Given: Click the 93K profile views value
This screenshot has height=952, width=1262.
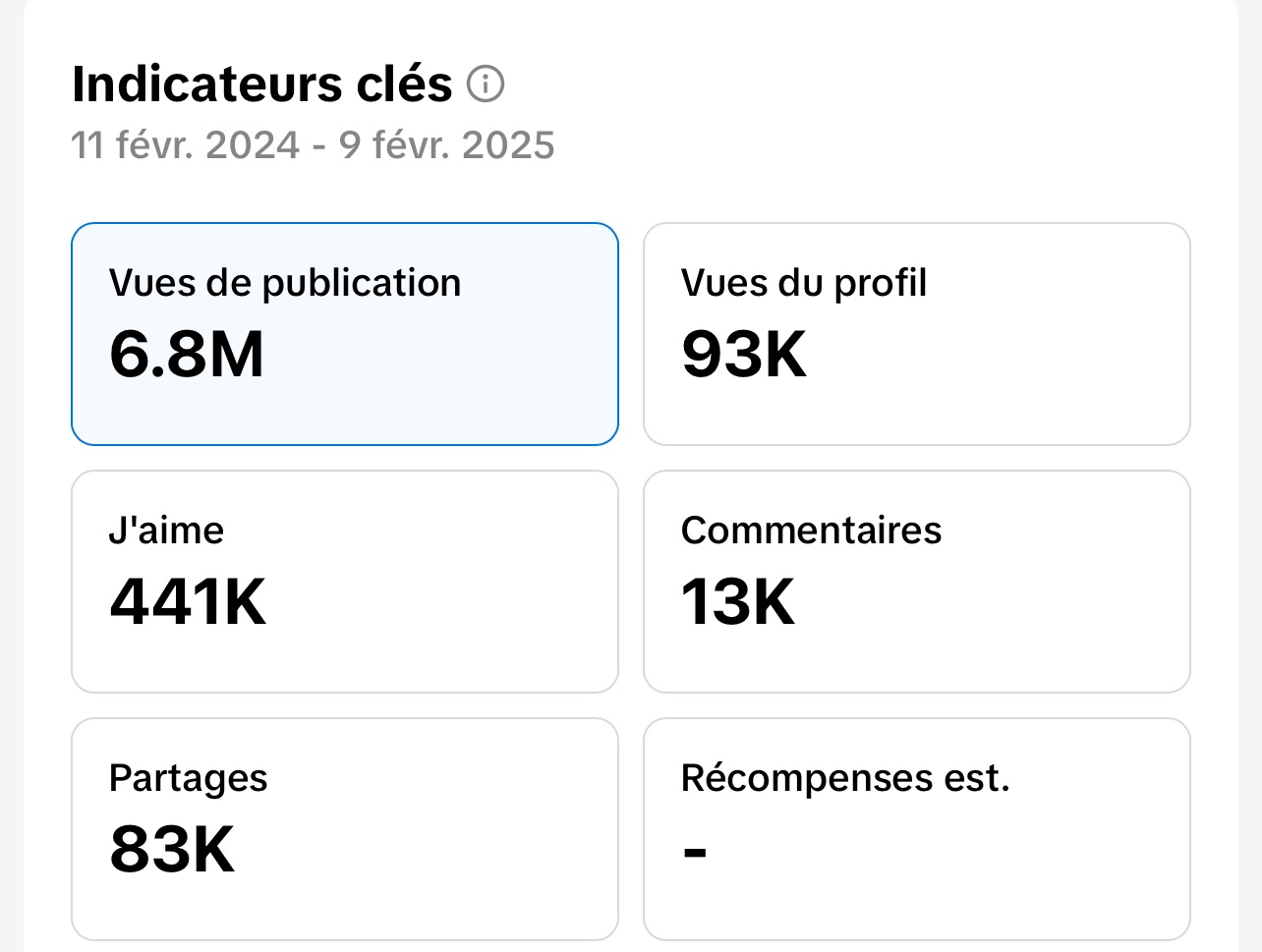Looking at the screenshot, I should coord(744,354).
